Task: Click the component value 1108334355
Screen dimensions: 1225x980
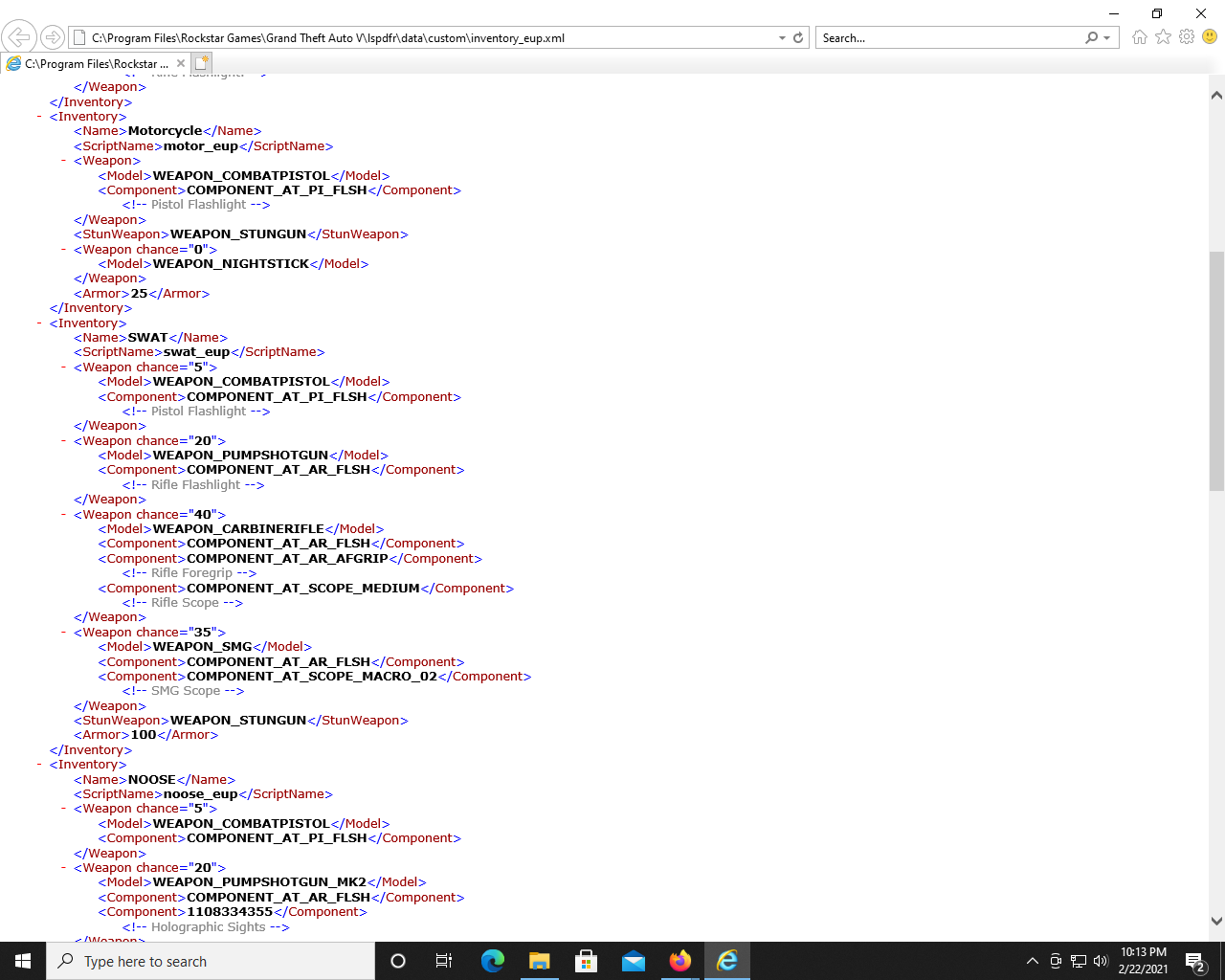Action: pyautogui.click(x=230, y=912)
